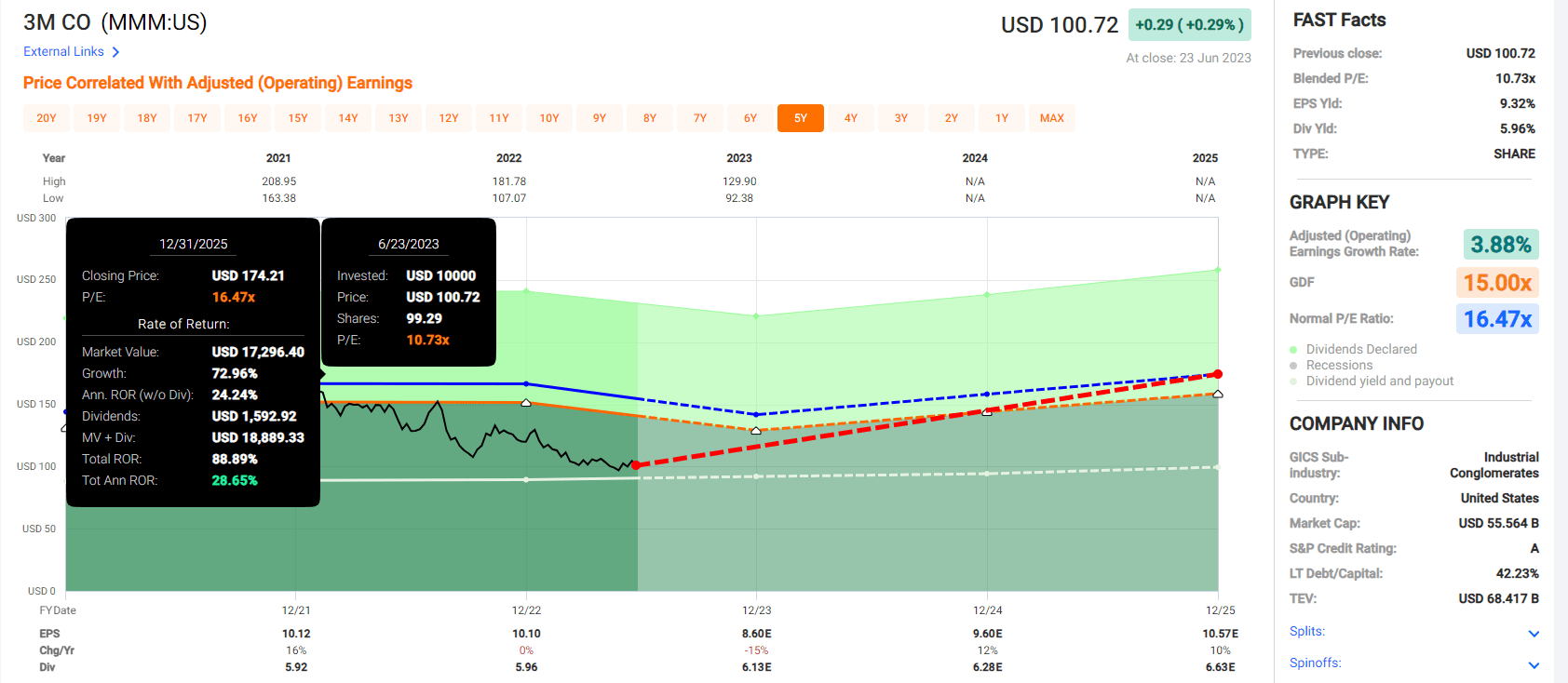
Task: Click the Industrial Conglomerates industry value
Action: (1494, 465)
